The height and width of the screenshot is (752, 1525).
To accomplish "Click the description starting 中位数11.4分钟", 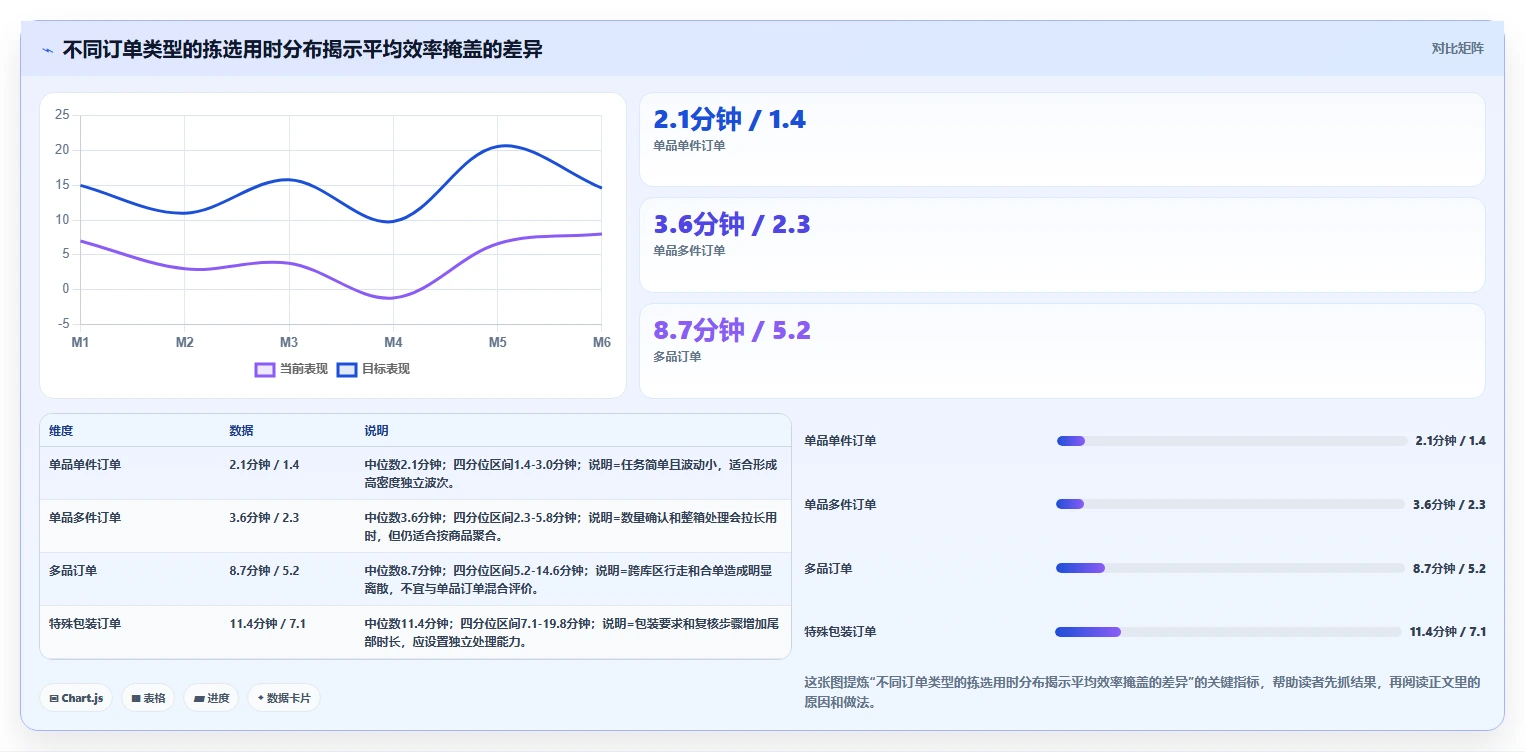I will click(x=571, y=633).
